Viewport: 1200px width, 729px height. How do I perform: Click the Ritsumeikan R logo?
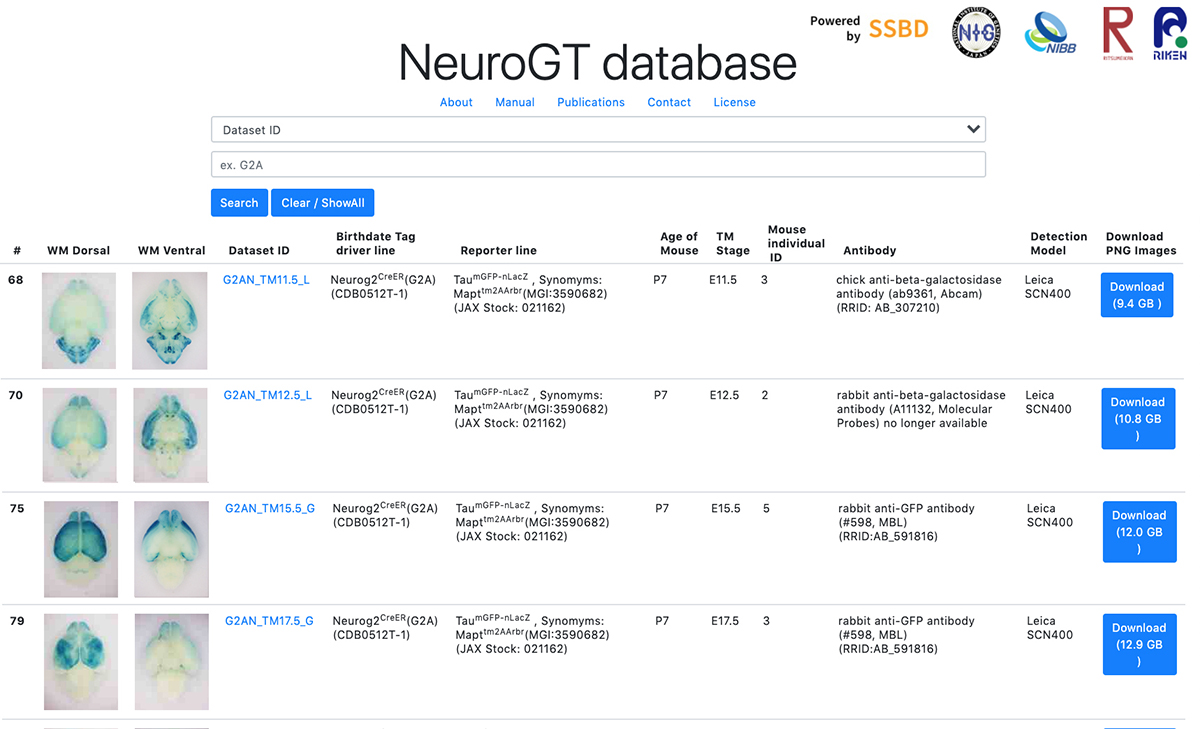pos(1117,32)
